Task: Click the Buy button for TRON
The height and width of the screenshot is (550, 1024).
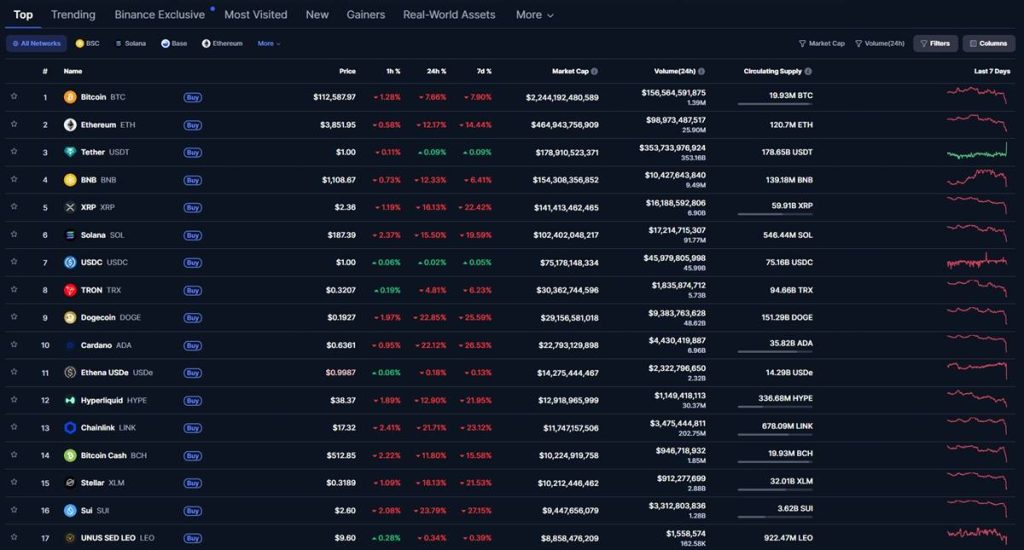Action: 193,291
